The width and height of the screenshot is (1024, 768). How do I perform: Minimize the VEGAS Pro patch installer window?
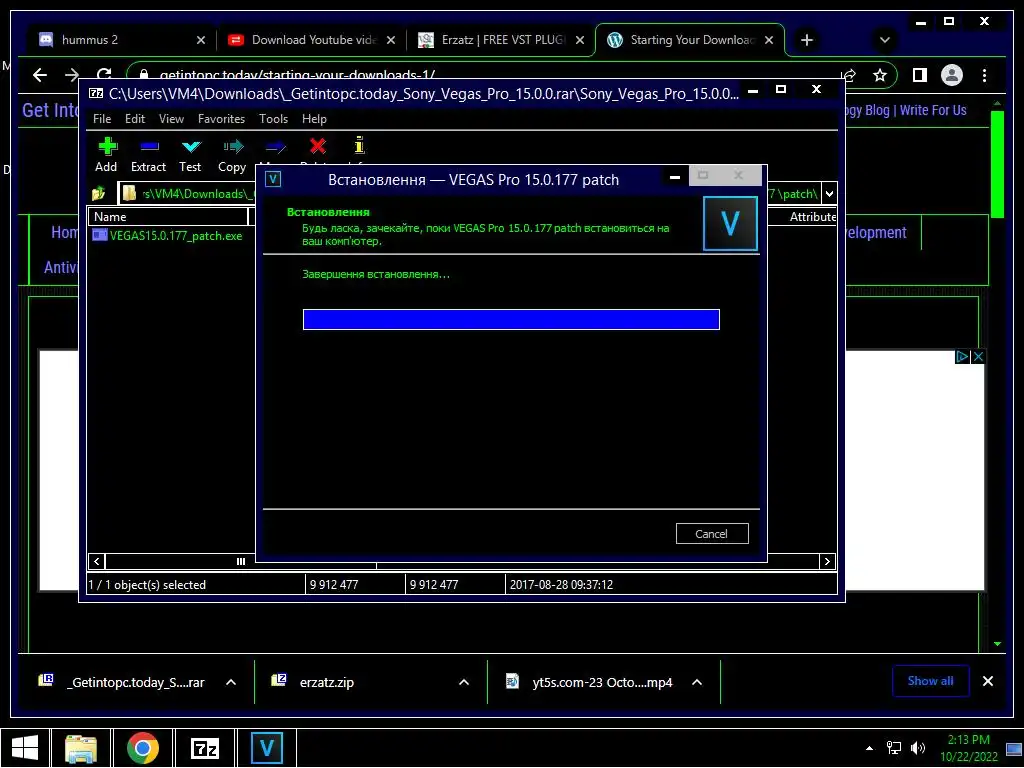pos(675,176)
